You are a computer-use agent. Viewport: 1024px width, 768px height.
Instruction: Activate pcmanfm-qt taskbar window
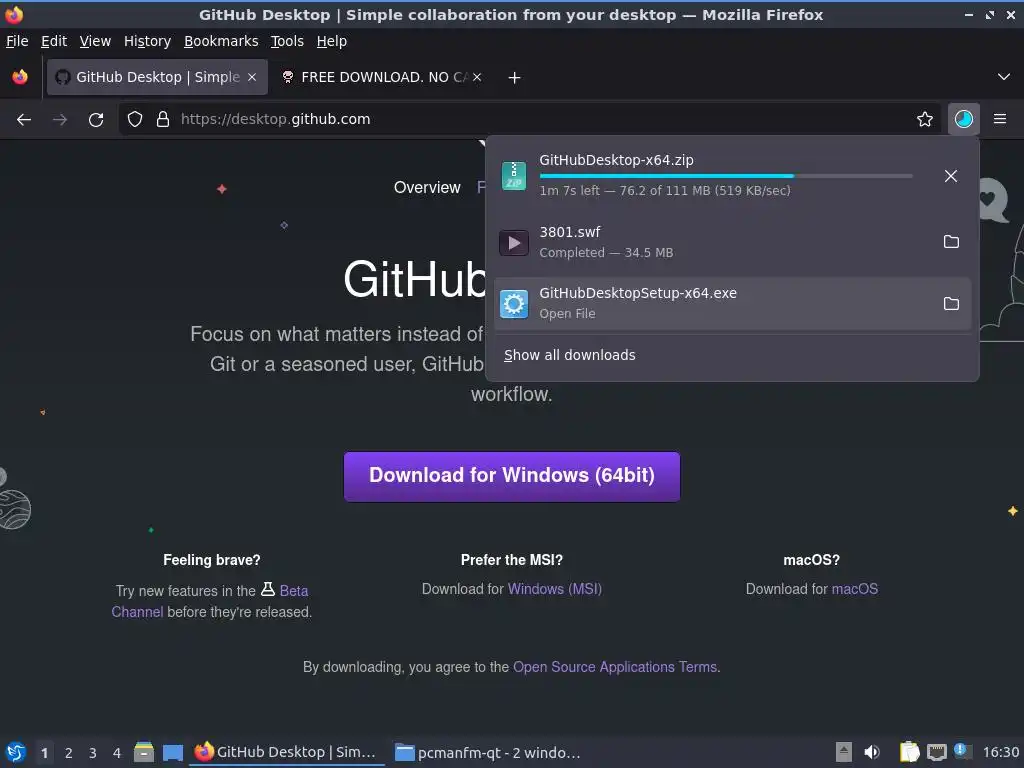pos(488,752)
